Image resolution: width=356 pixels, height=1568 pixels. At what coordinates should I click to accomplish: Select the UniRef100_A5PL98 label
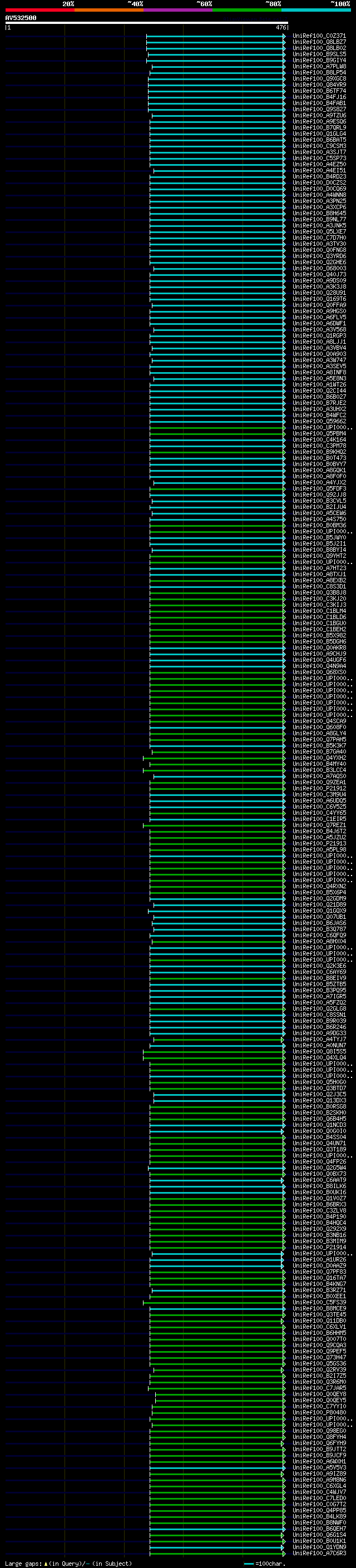[319, 850]
